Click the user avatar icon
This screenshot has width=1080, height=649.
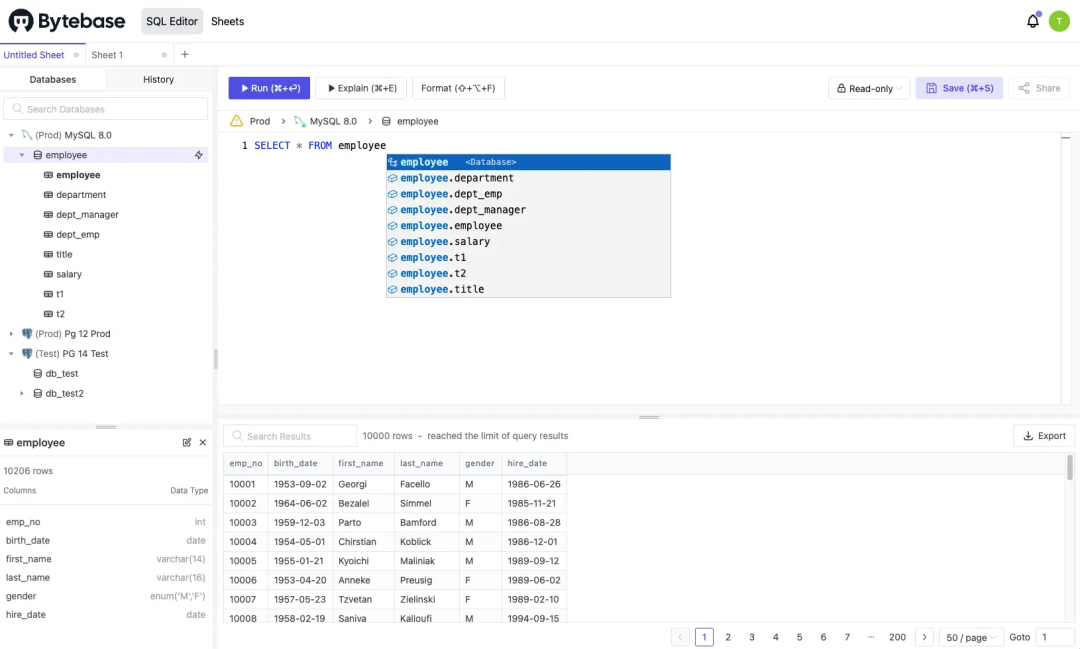coord(1059,21)
